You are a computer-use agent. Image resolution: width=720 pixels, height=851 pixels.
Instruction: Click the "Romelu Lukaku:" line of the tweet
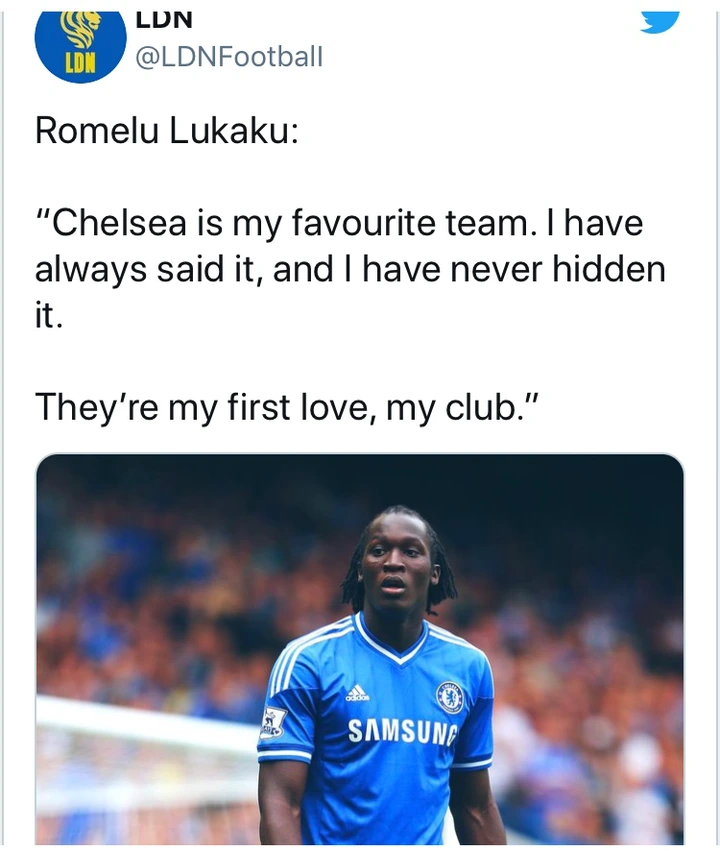(x=166, y=131)
